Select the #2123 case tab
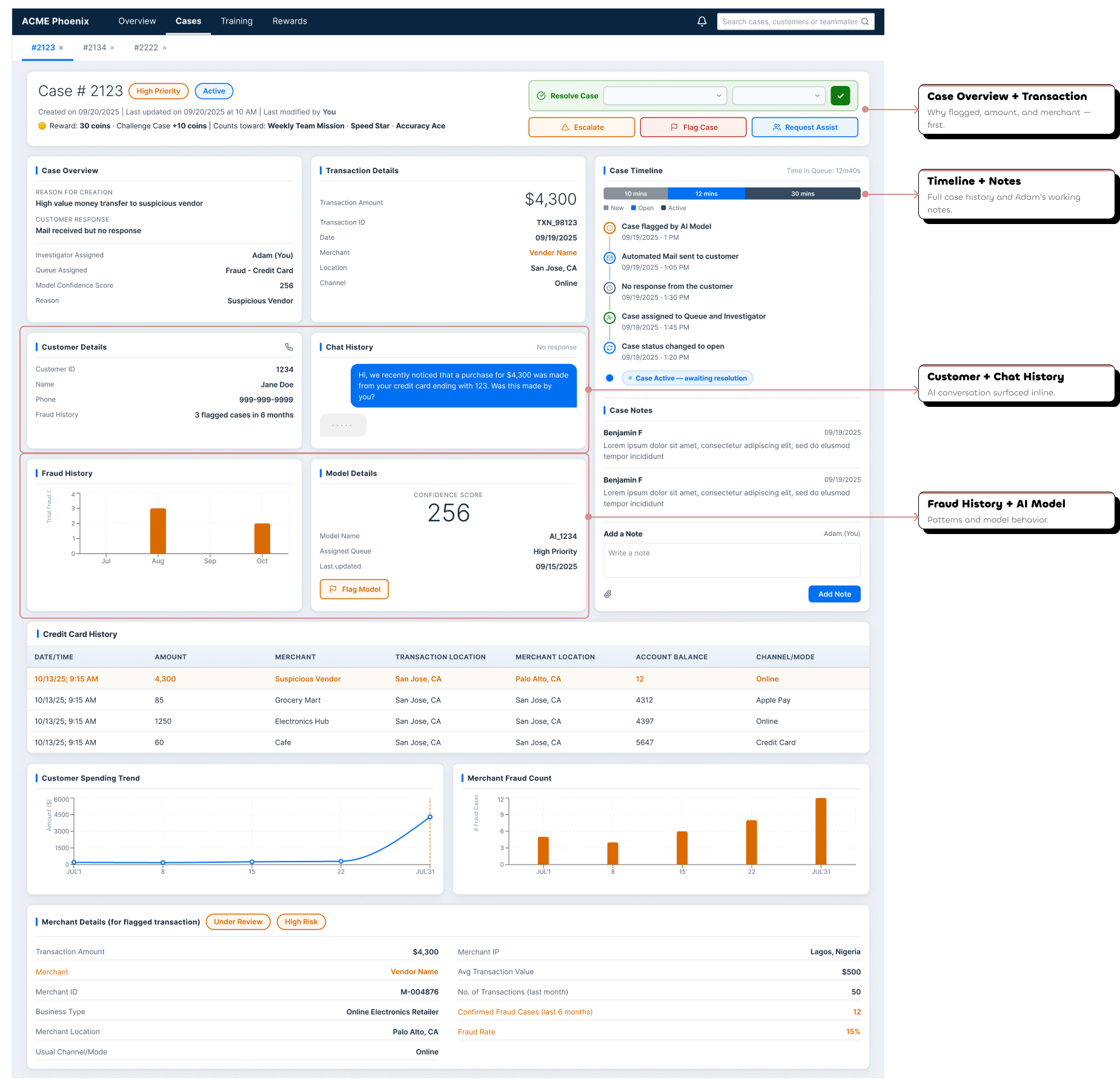Image resolution: width=1120 pixels, height=1085 pixels. pyautogui.click(x=43, y=48)
